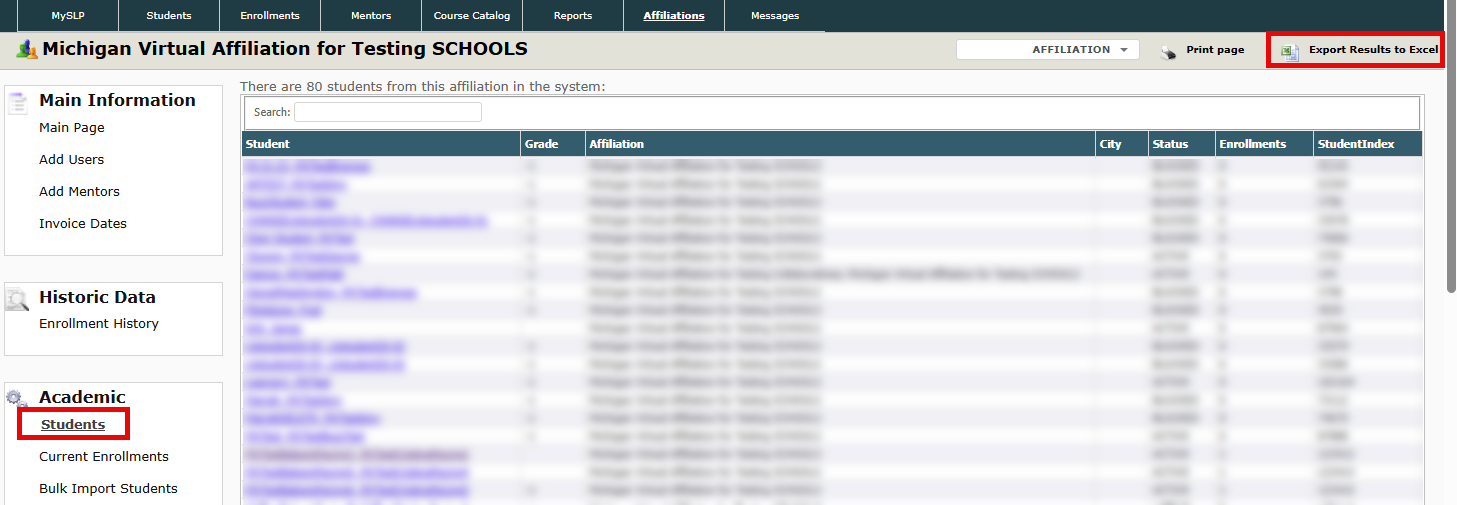Open Main Page in sidebar

72,128
